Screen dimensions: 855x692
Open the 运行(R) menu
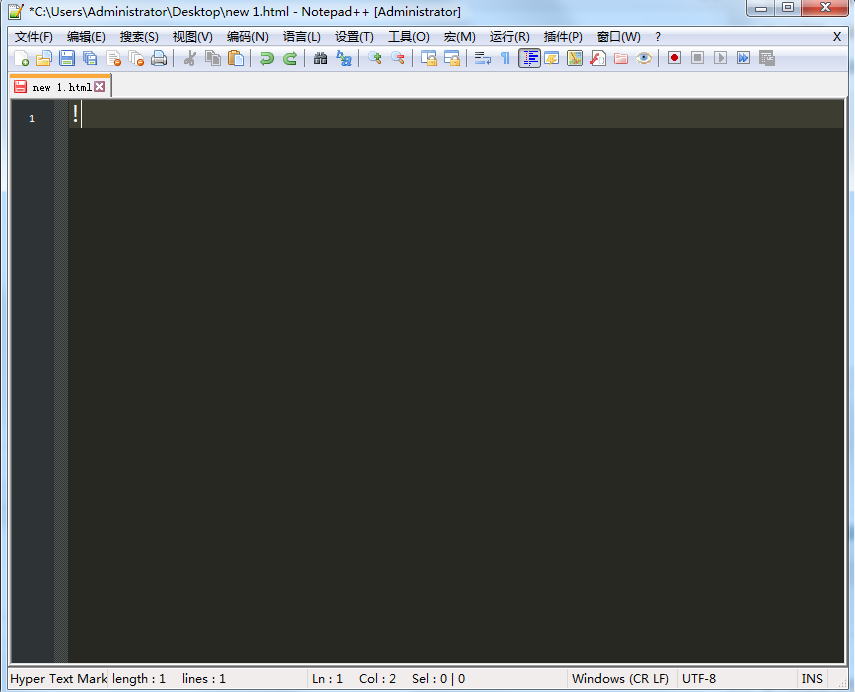click(x=509, y=37)
